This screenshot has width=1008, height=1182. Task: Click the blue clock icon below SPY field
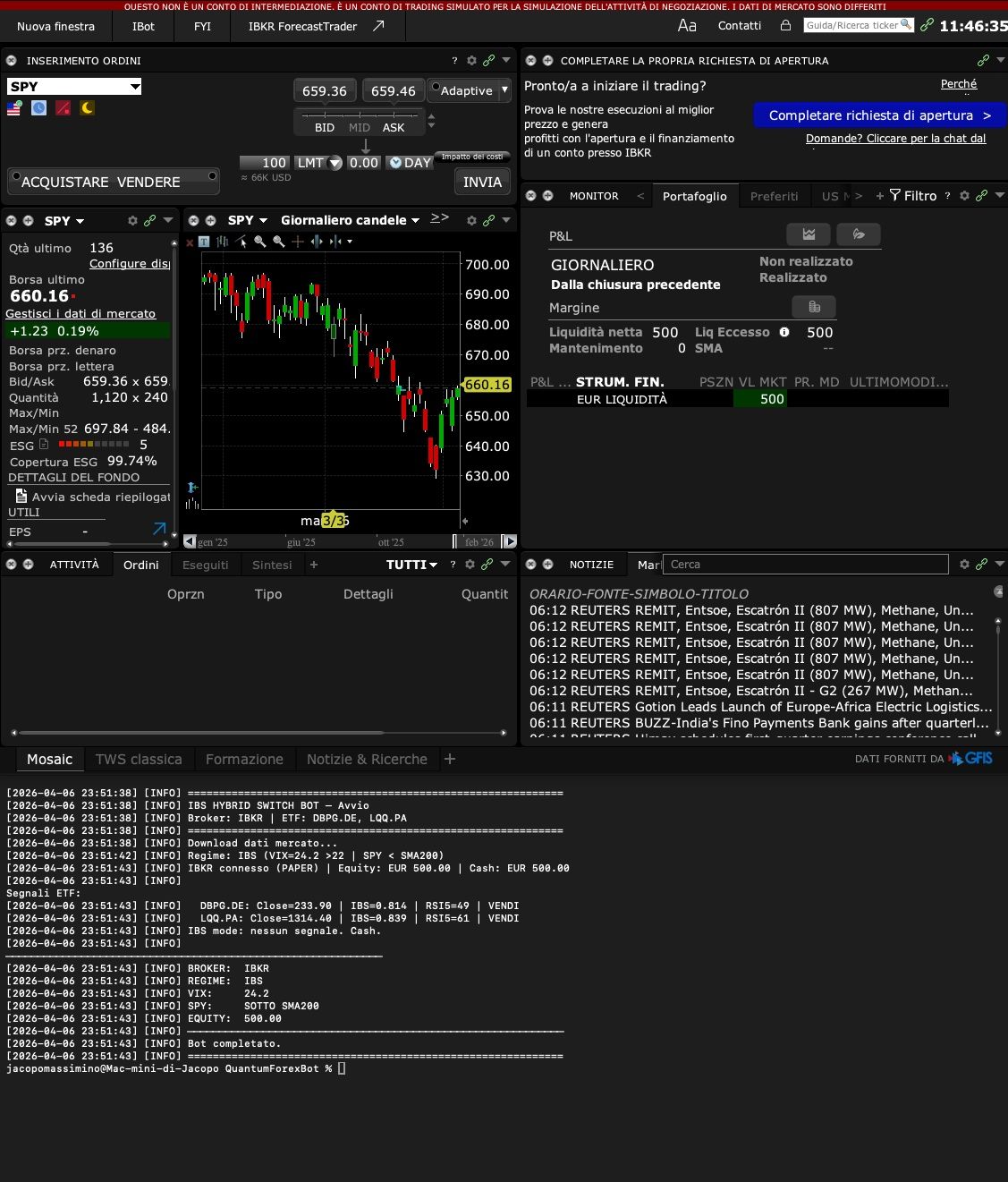pos(38,108)
